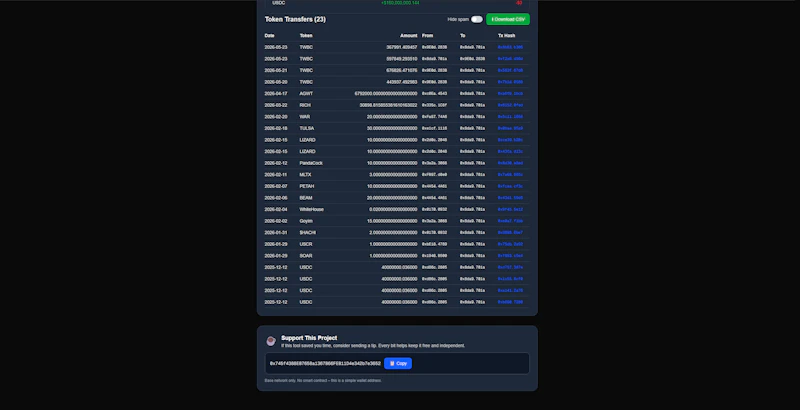Select the 2026-02-04 date cell
The width and height of the screenshot is (800, 410).
tap(276, 210)
